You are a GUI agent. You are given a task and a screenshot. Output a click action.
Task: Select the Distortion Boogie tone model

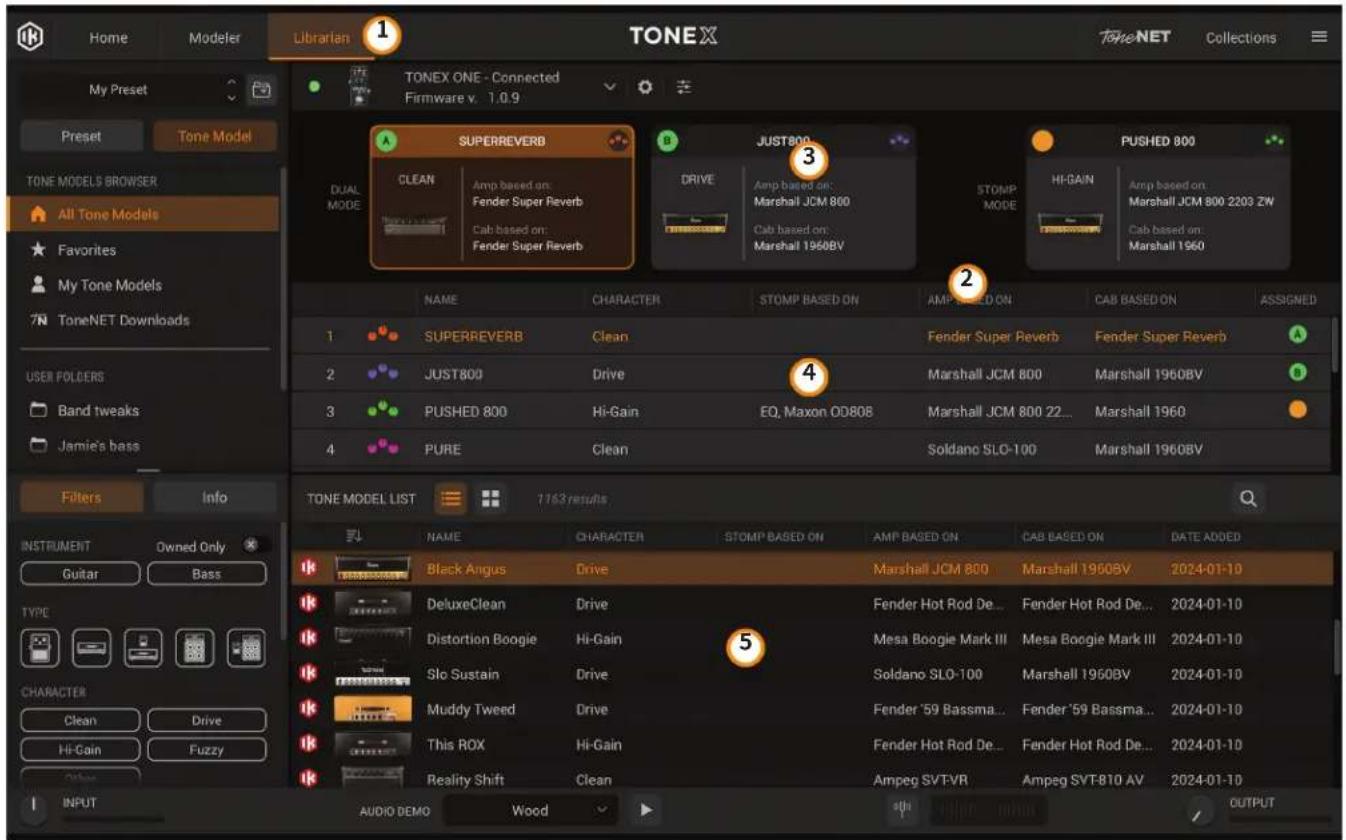813,639
